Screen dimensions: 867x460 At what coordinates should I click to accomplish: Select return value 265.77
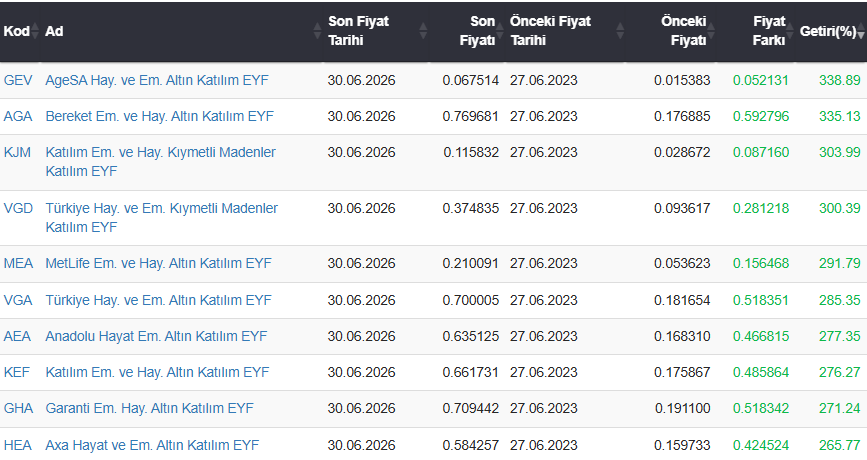pos(839,445)
